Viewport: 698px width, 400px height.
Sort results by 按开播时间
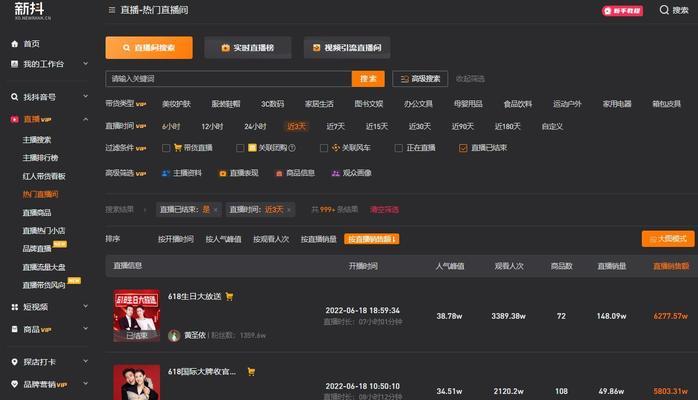tap(176, 239)
